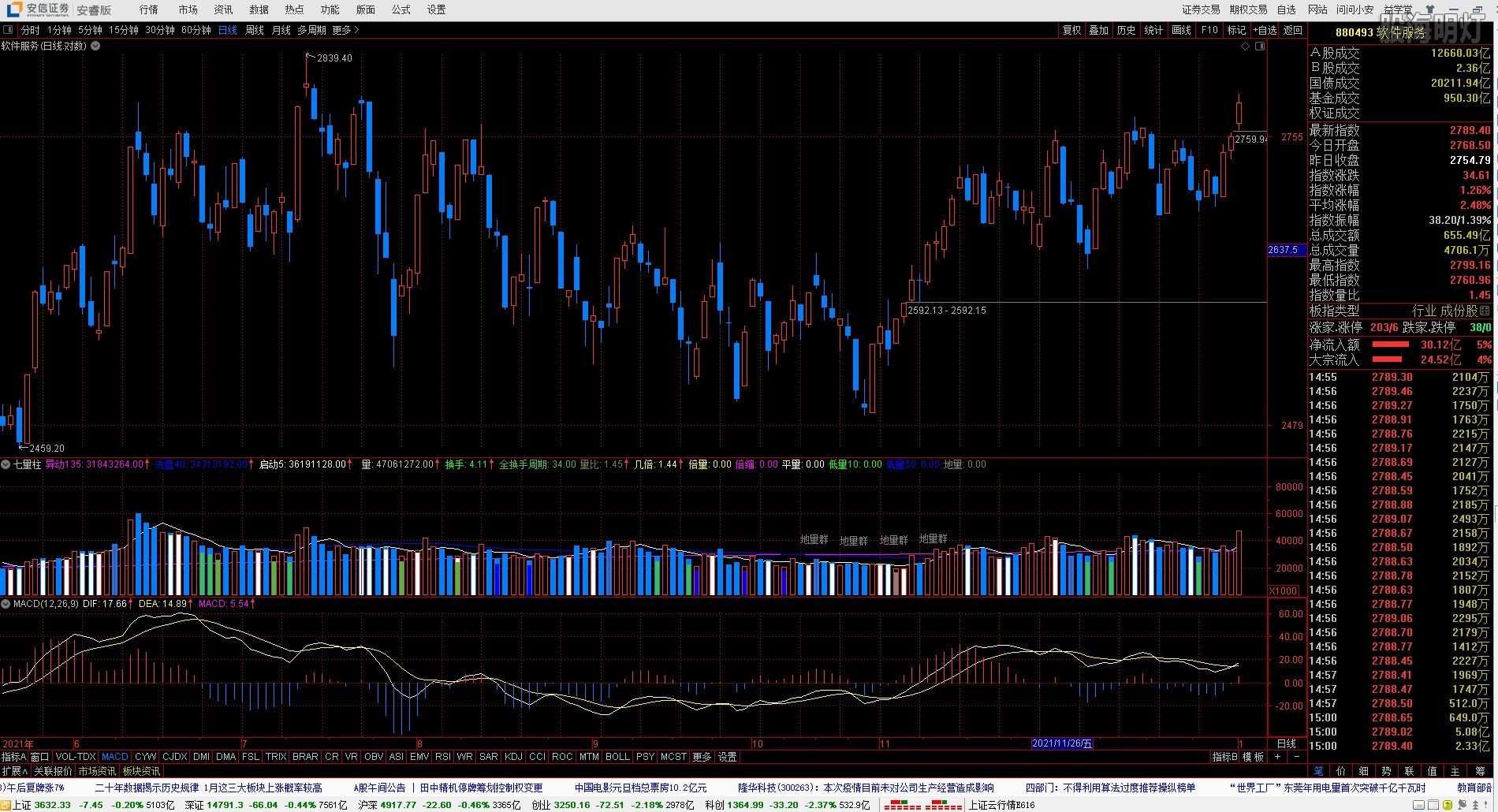Screen dimensions: 1498x812
Task: Open indicator 设置 in indicator bar
Action: coord(727,757)
